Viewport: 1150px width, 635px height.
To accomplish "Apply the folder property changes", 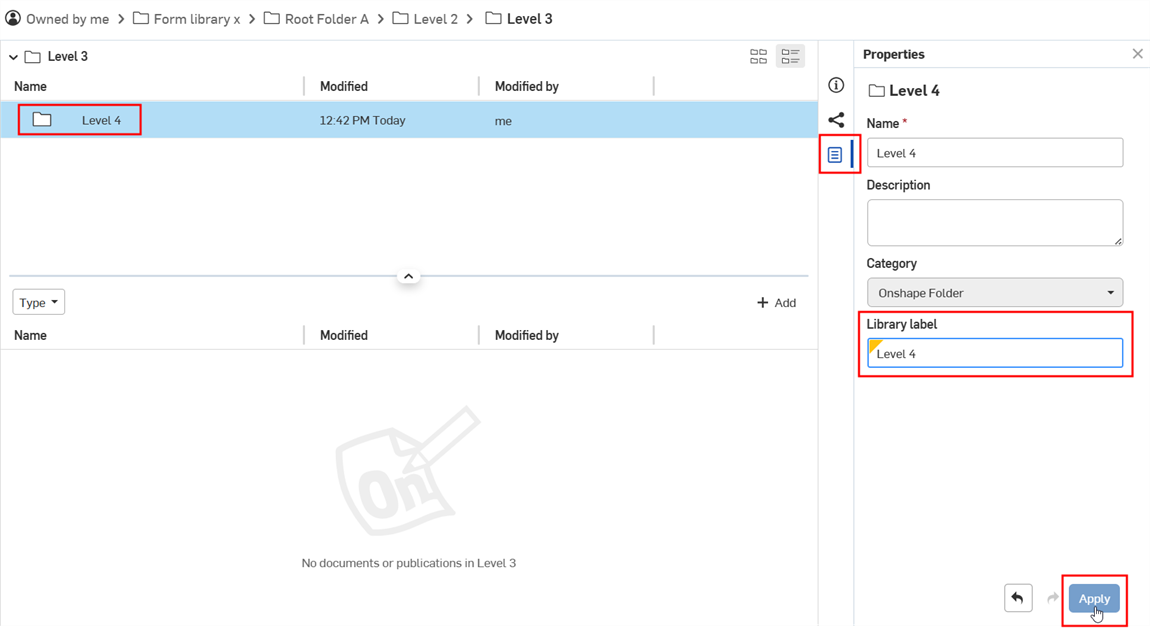I will (1094, 598).
